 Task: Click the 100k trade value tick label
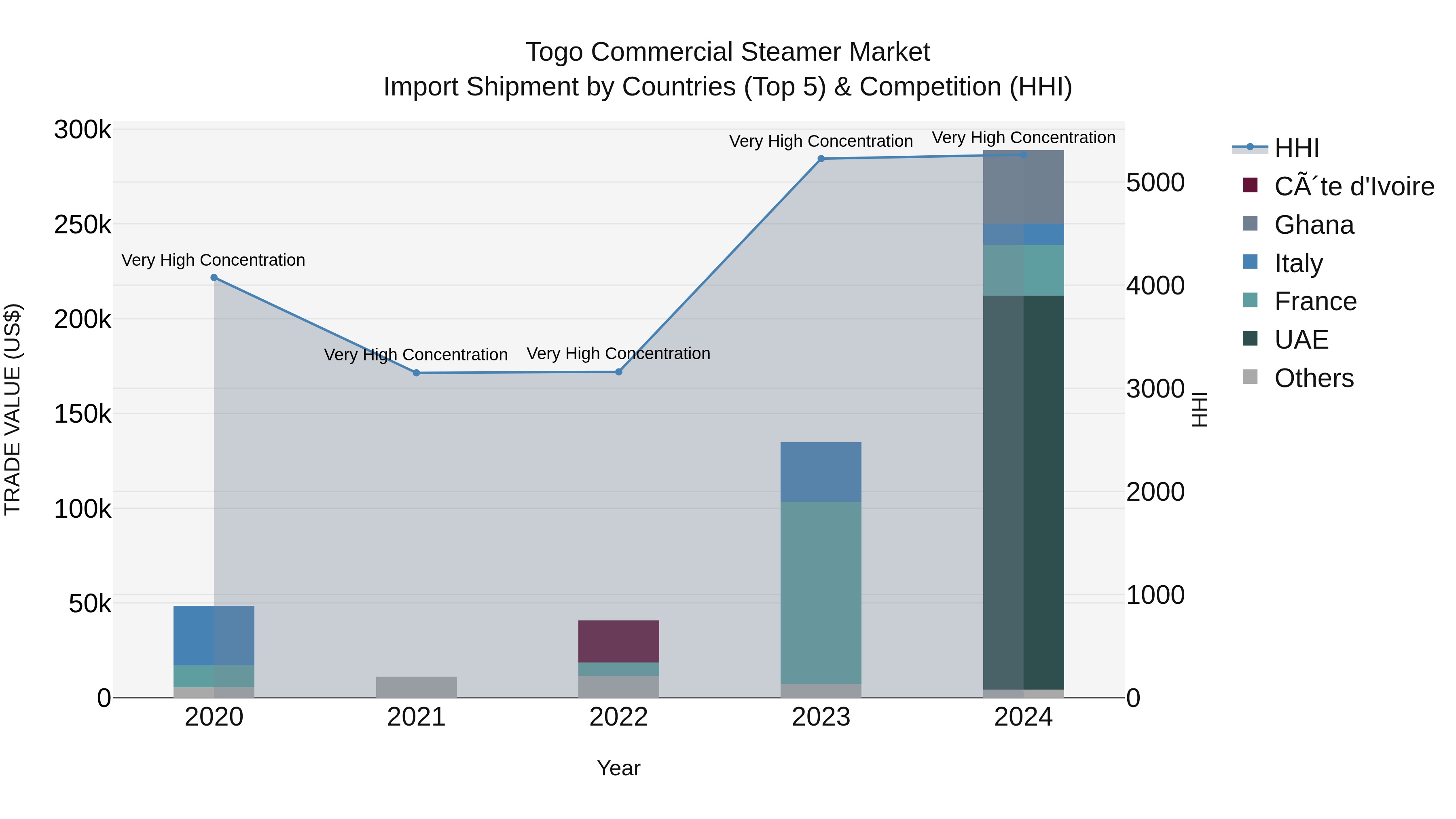tap(83, 509)
